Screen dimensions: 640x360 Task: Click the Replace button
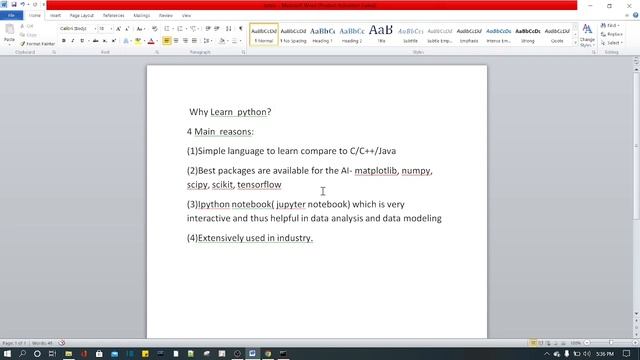point(611,34)
